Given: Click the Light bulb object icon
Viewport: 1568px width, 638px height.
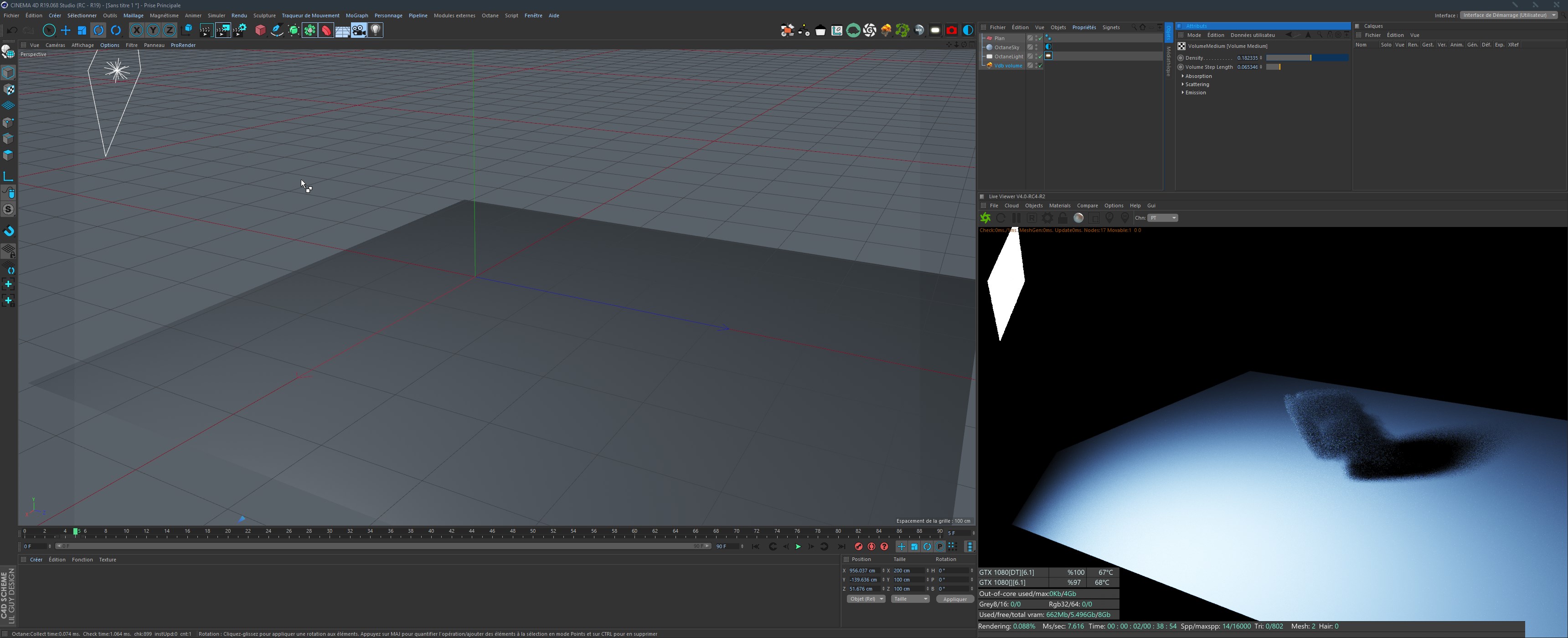Looking at the screenshot, I should pyautogui.click(x=376, y=31).
